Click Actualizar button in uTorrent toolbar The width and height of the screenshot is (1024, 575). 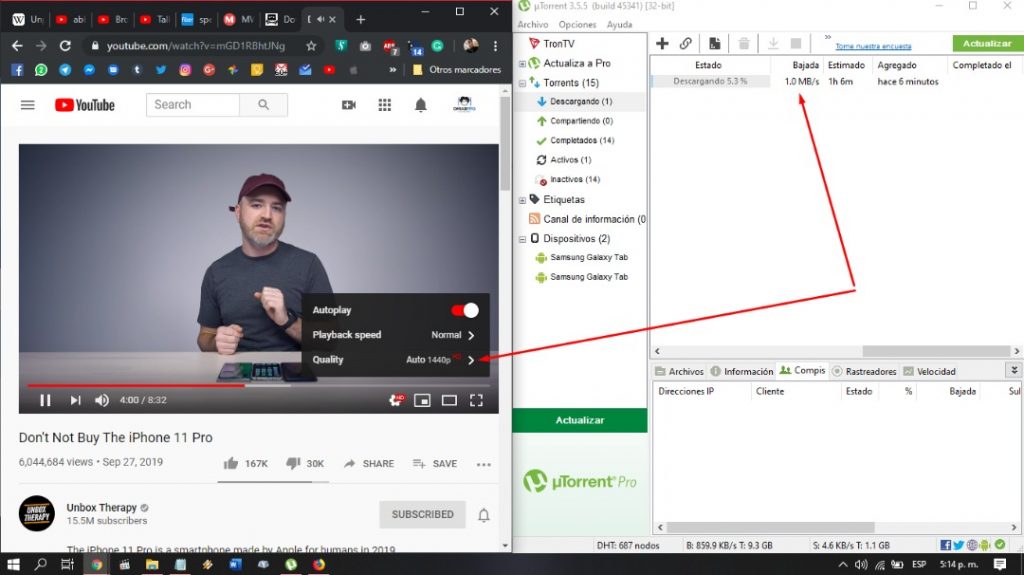[987, 43]
